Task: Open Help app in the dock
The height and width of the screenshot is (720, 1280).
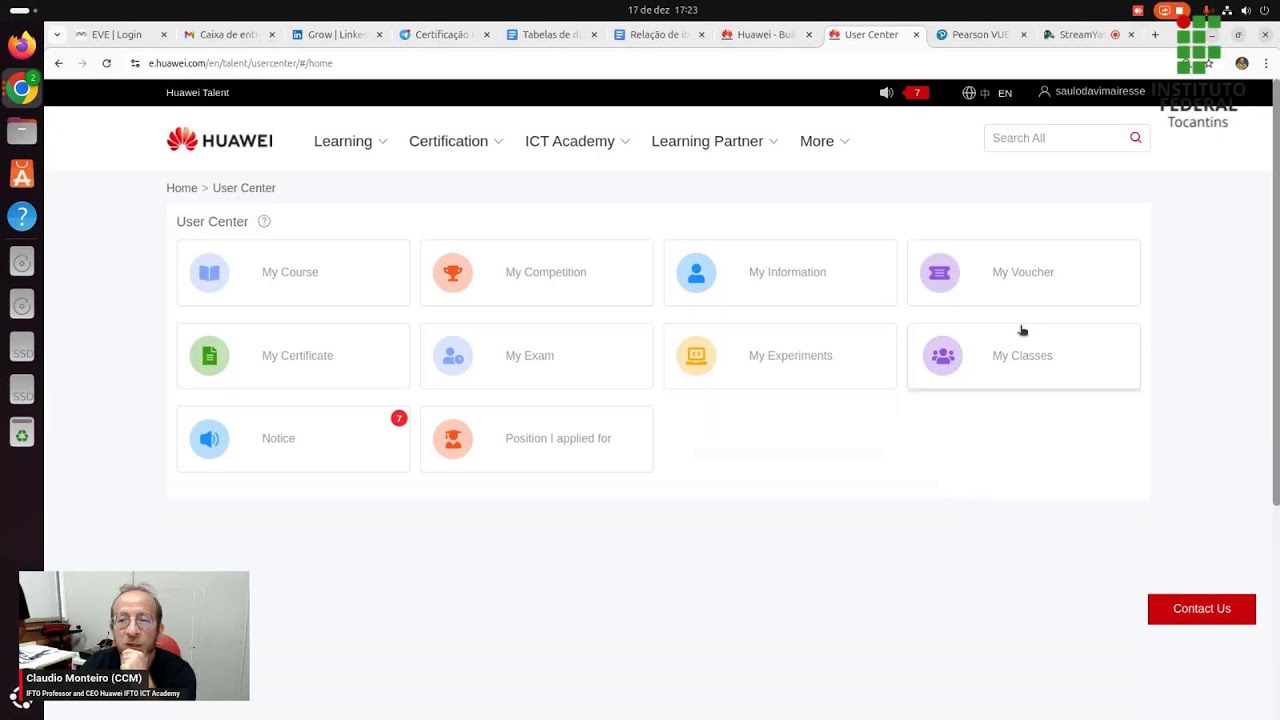Action: pyautogui.click(x=21, y=216)
